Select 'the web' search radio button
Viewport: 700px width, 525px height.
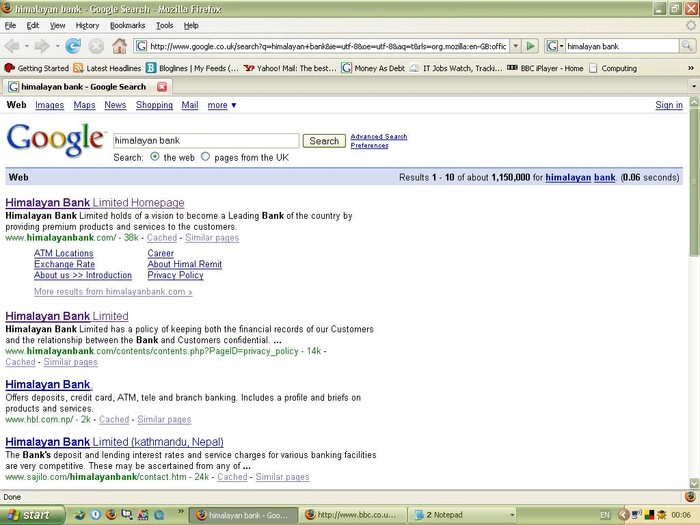click(x=155, y=157)
